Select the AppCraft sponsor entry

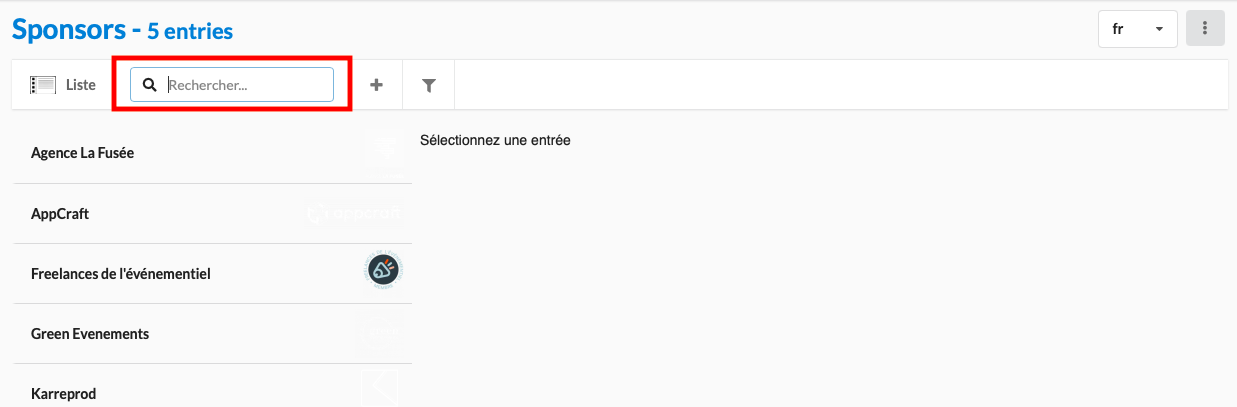point(60,214)
